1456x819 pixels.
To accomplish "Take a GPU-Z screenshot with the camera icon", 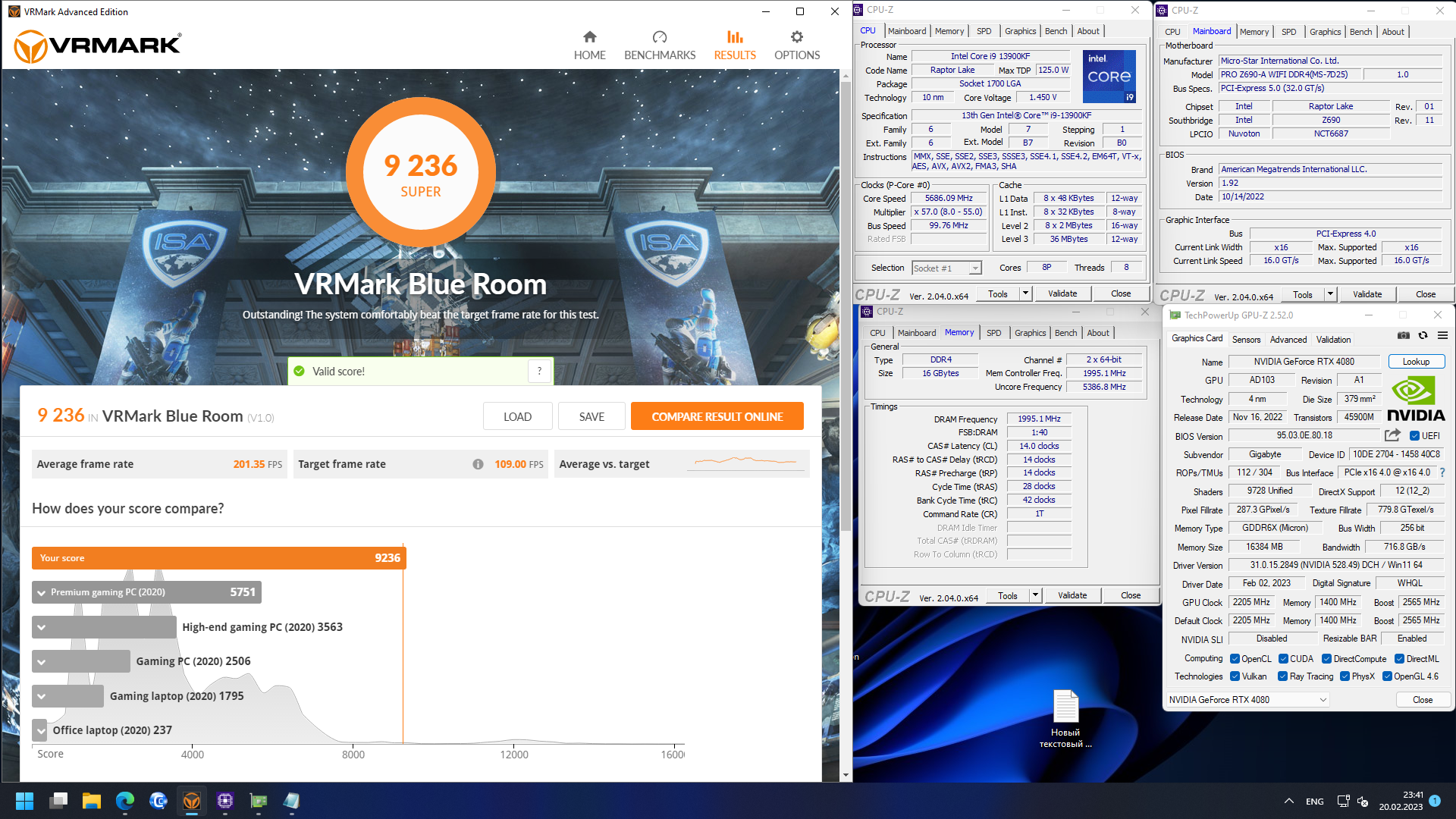I will [1403, 335].
